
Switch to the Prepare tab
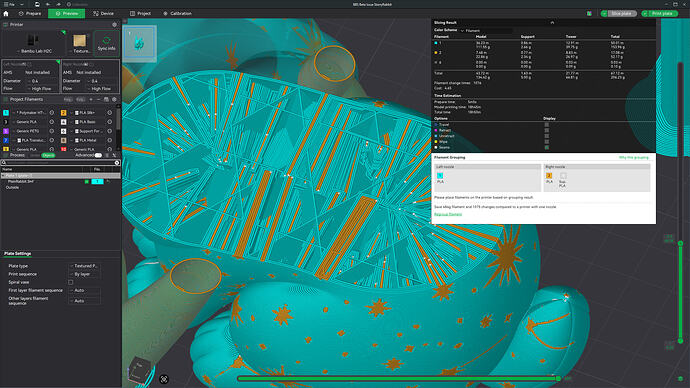tap(30, 14)
